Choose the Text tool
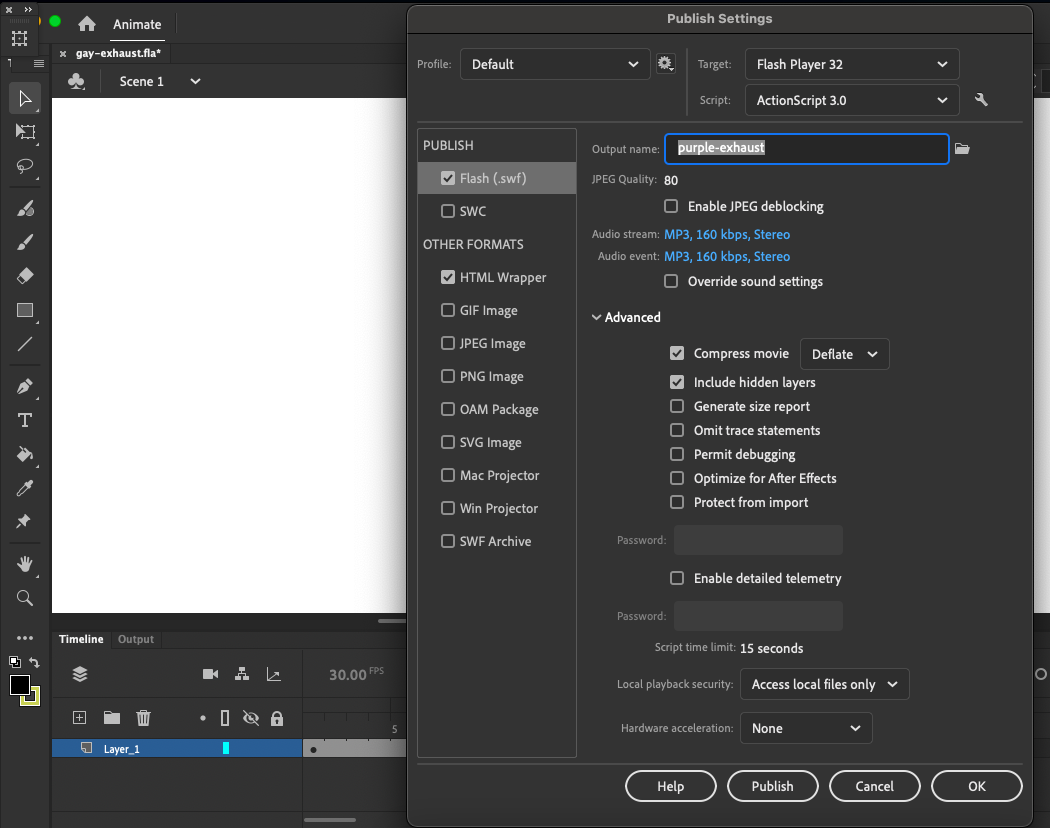Screen dimensions: 1050x828 (25, 420)
